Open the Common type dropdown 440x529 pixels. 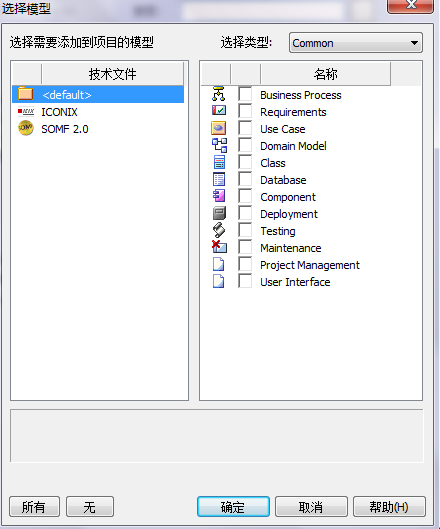[x=356, y=43]
